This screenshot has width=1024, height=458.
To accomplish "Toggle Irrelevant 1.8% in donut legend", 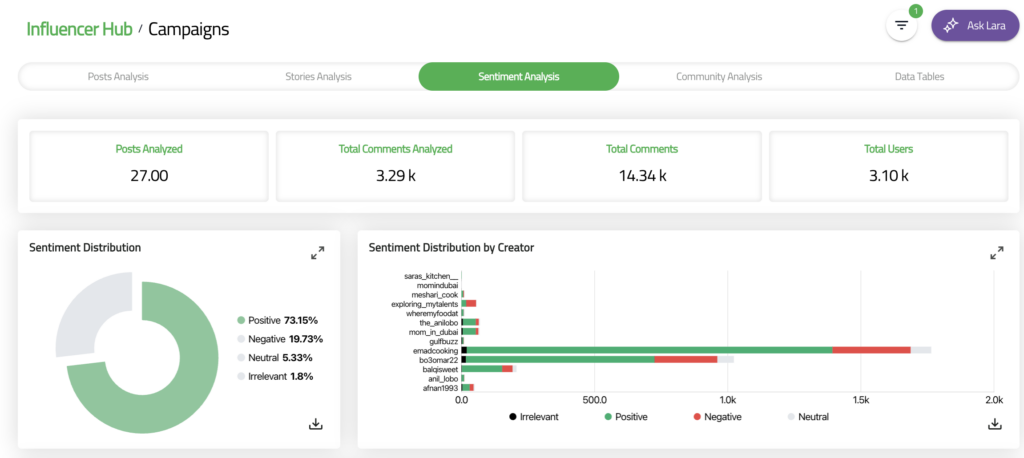I will pyautogui.click(x=275, y=376).
